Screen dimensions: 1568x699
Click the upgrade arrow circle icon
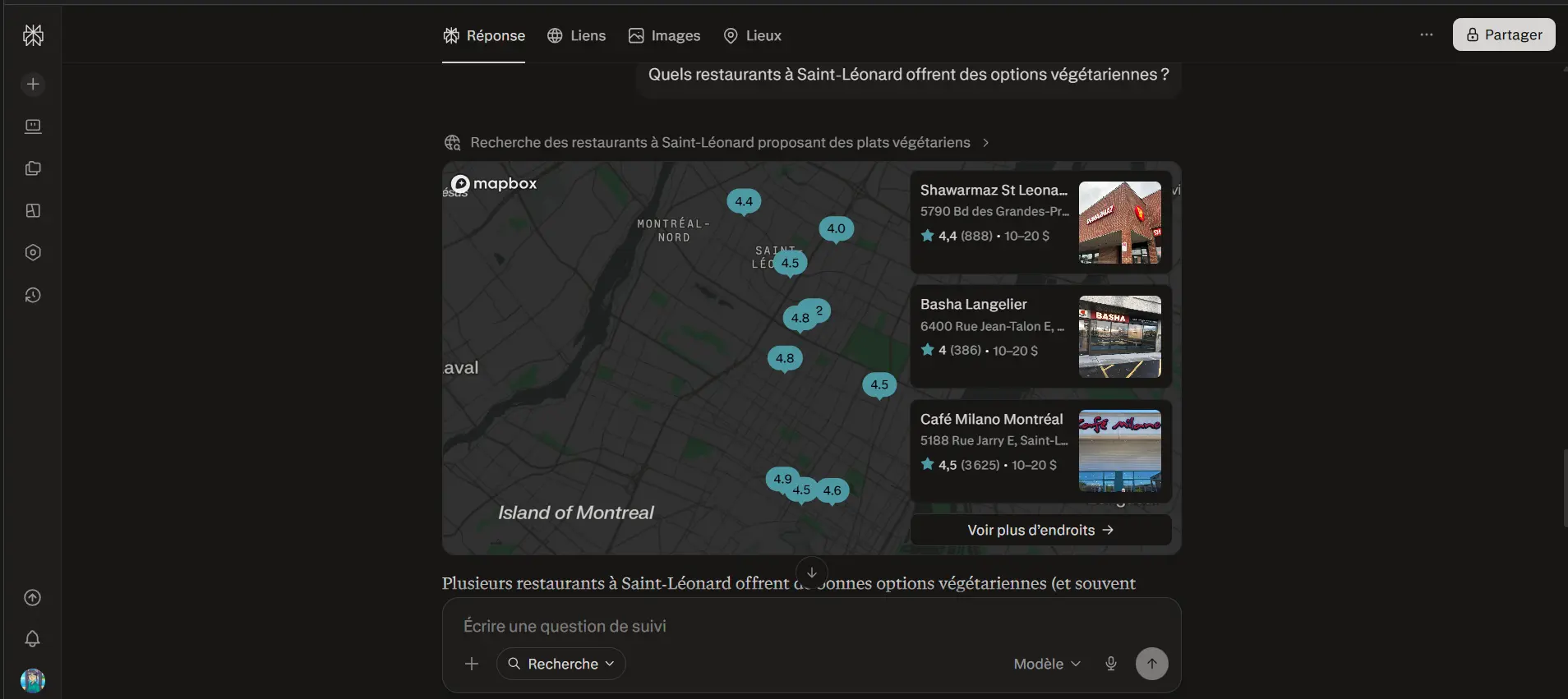point(33,597)
